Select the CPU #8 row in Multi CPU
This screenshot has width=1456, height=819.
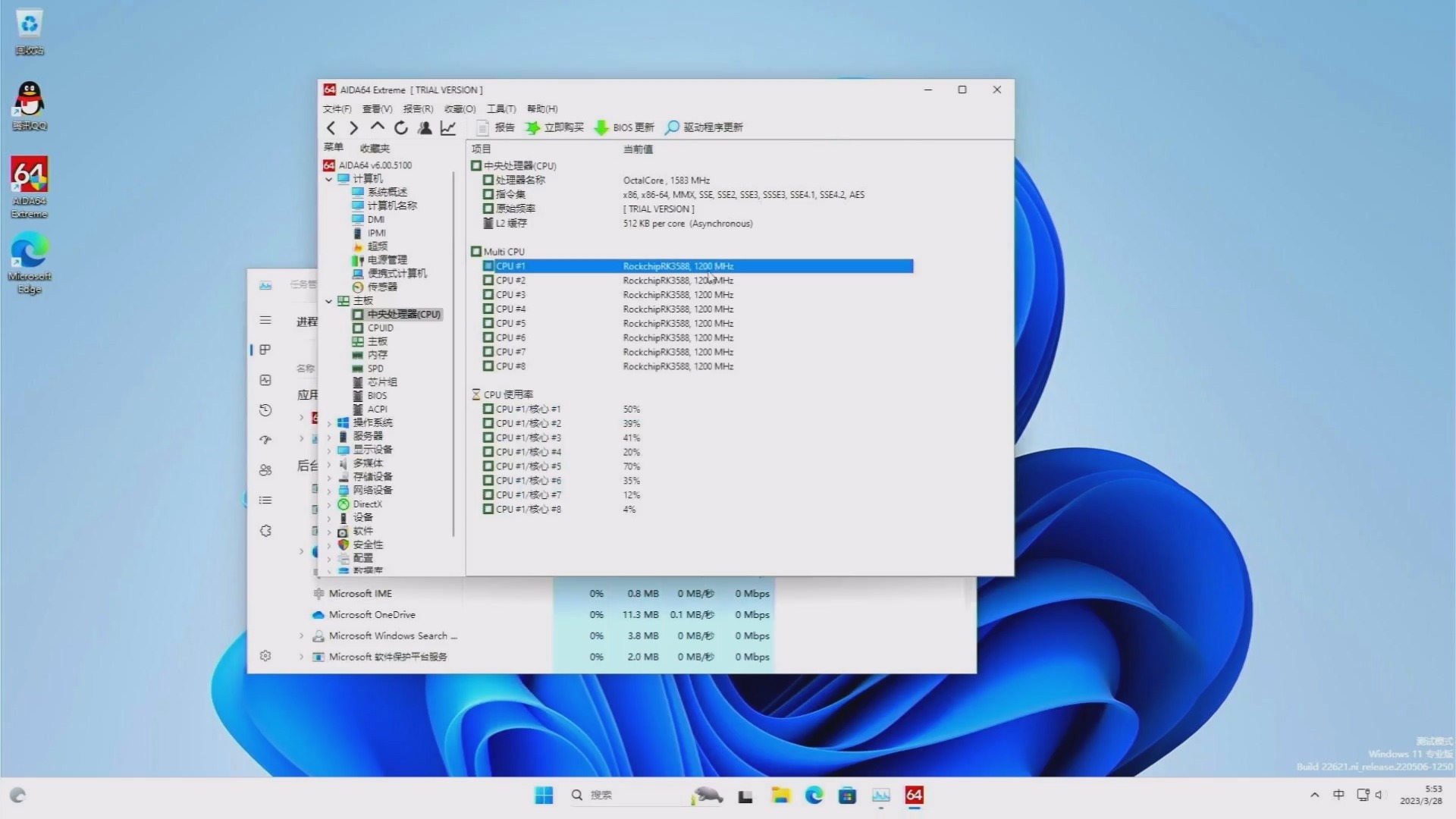coord(698,367)
